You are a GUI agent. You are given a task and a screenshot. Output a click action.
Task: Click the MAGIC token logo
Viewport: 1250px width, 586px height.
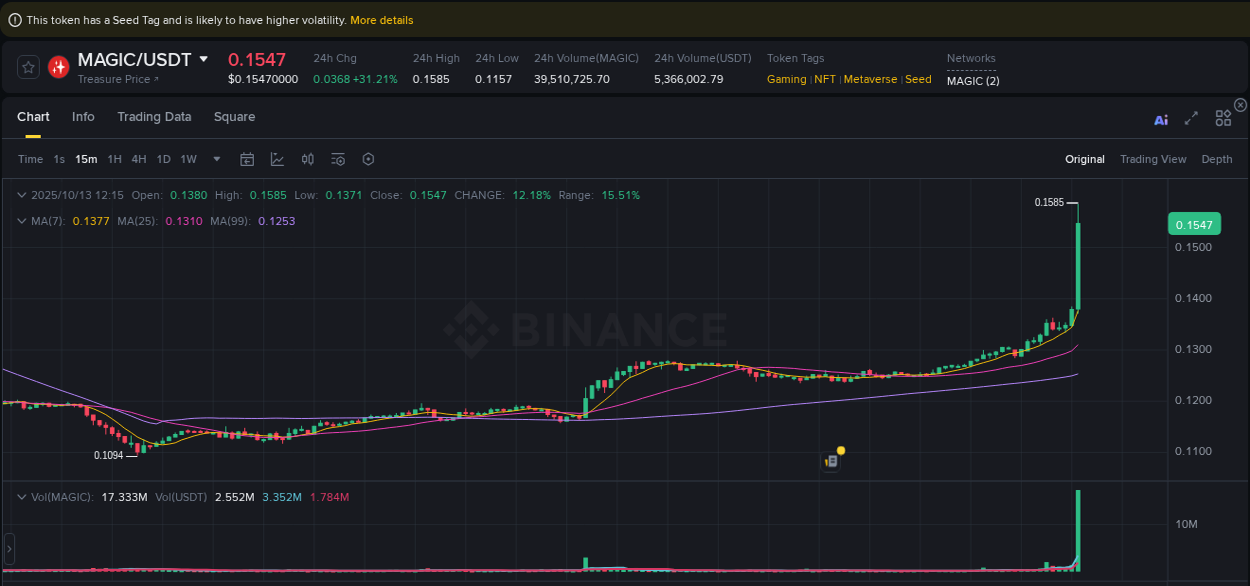[x=58, y=67]
